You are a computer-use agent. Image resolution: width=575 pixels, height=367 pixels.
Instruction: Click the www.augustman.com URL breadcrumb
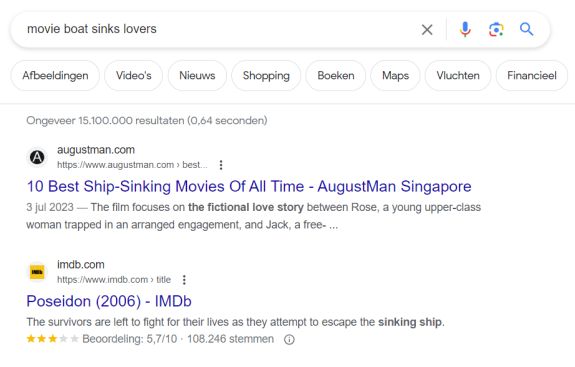[x=132, y=165]
